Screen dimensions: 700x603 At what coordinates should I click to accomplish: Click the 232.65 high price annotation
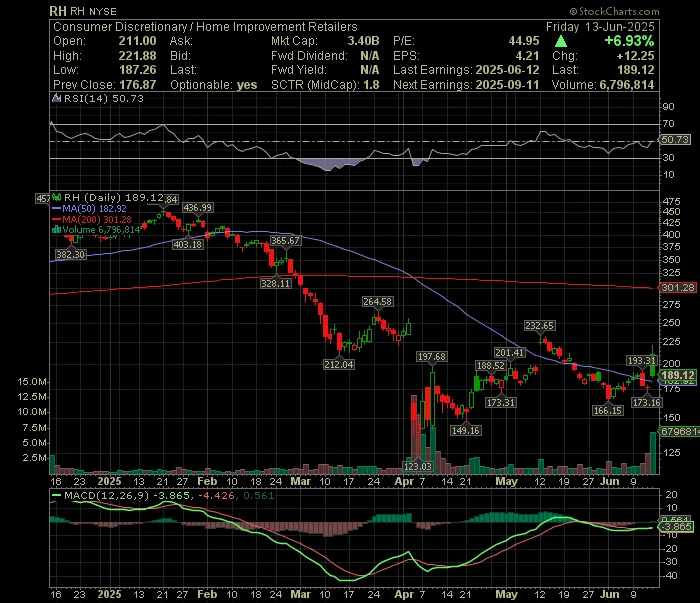point(540,326)
